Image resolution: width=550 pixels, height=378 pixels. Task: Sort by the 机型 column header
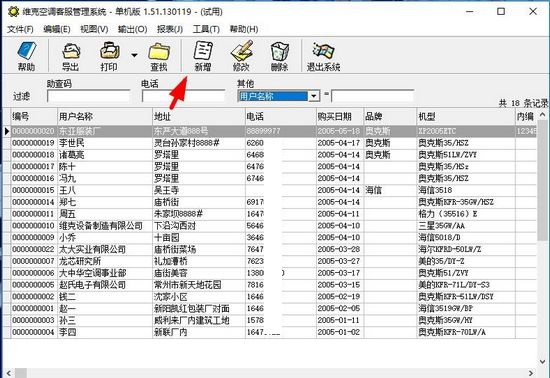(x=466, y=116)
